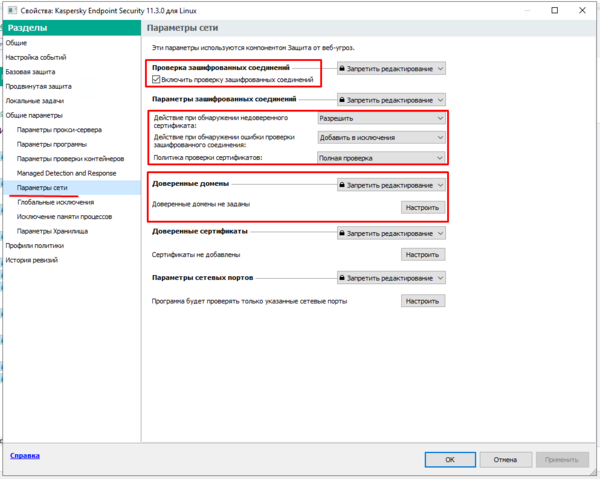
Task: Open the Продвинутая защита section
Action: click(x=38, y=86)
